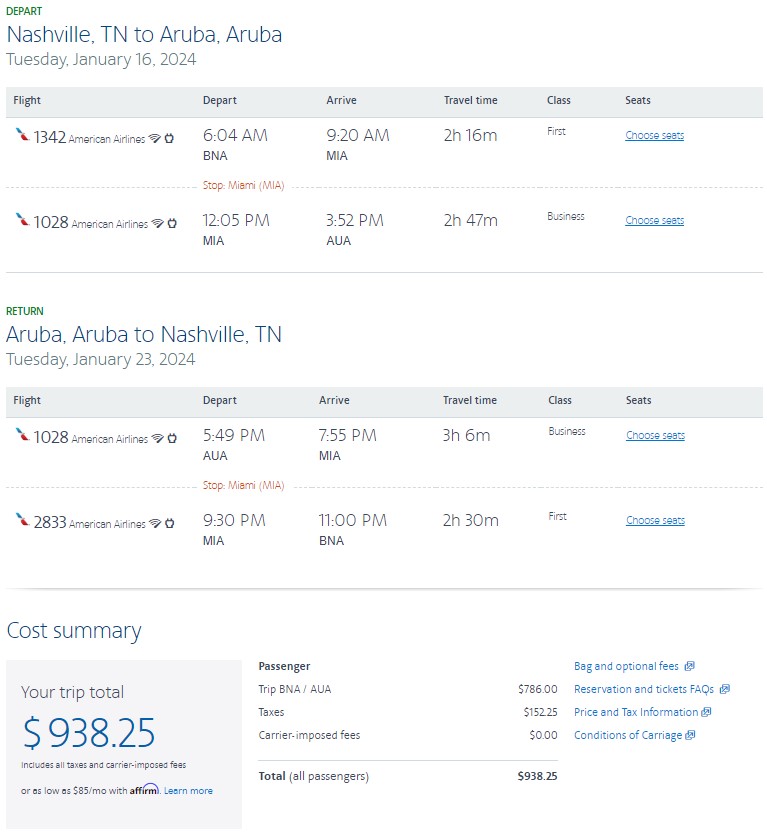Choose seats for departing flight 1342

point(653,136)
